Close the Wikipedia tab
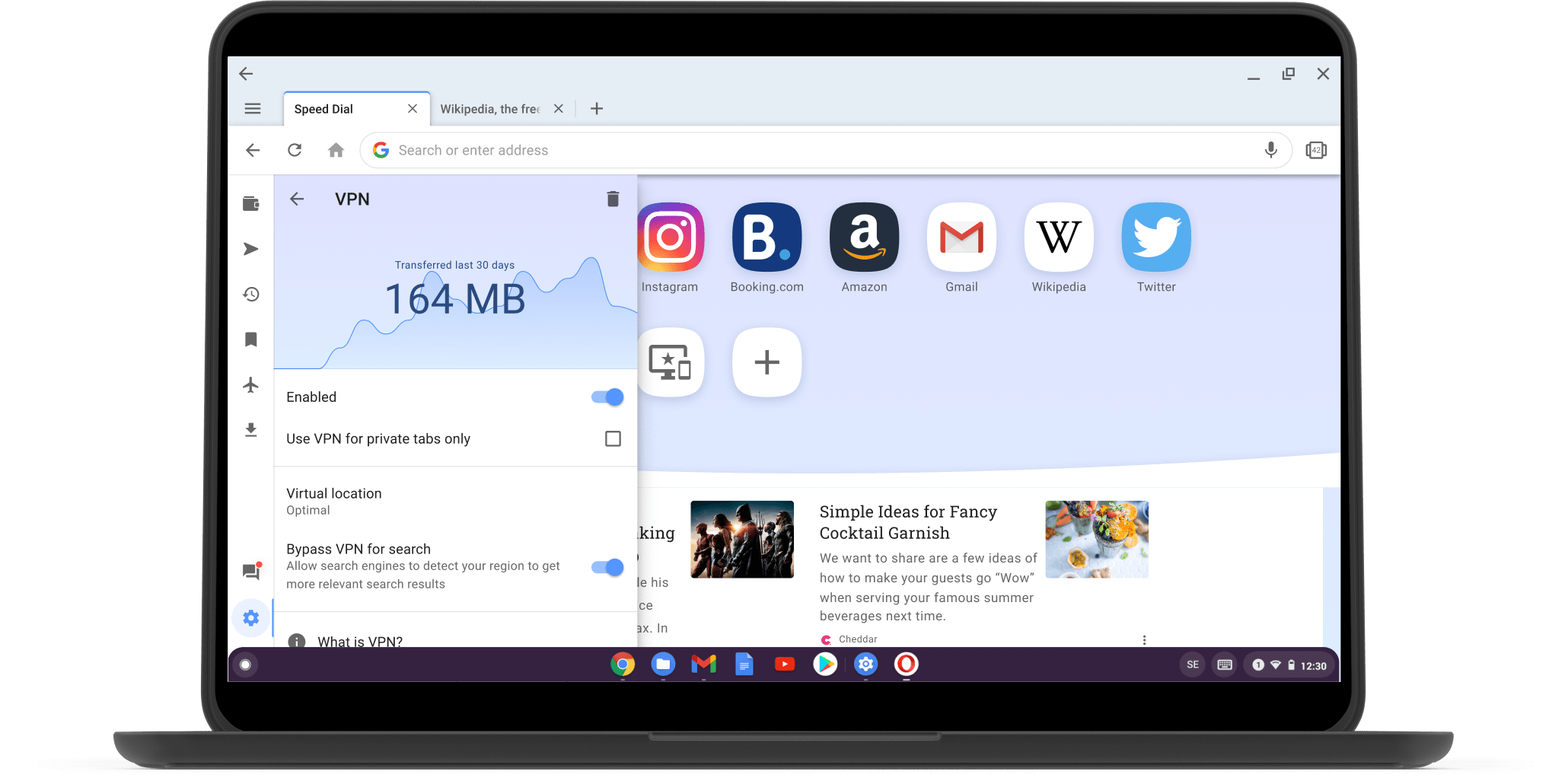The width and height of the screenshot is (1568, 784). pos(559,109)
